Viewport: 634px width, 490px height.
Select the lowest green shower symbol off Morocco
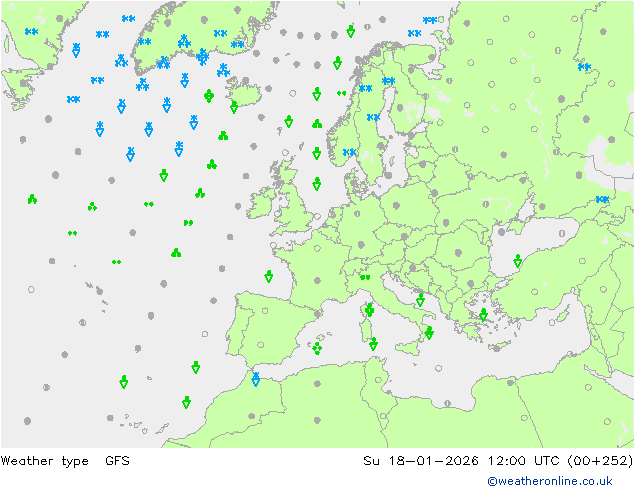186,402
